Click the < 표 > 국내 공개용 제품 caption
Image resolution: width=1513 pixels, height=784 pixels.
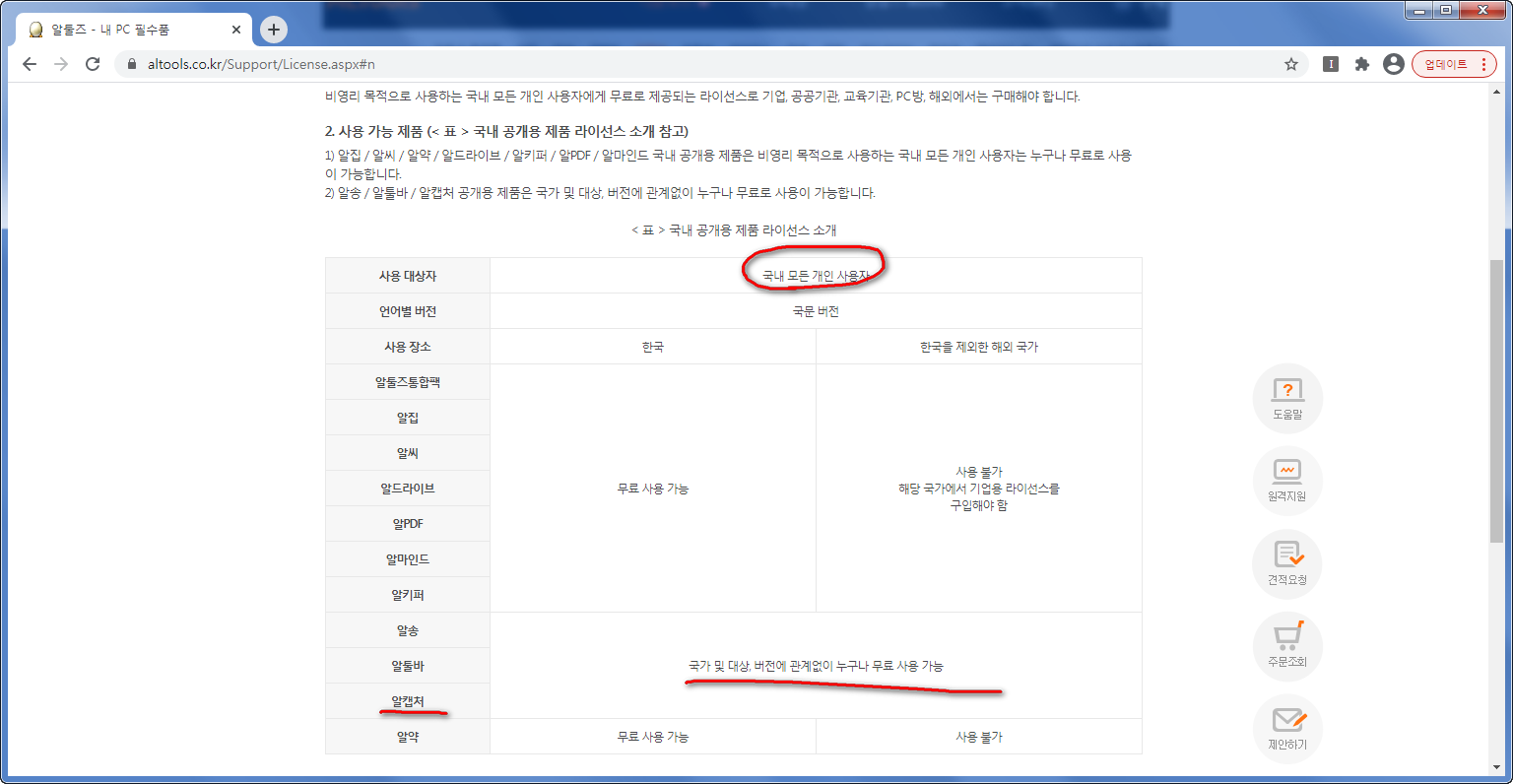point(734,229)
